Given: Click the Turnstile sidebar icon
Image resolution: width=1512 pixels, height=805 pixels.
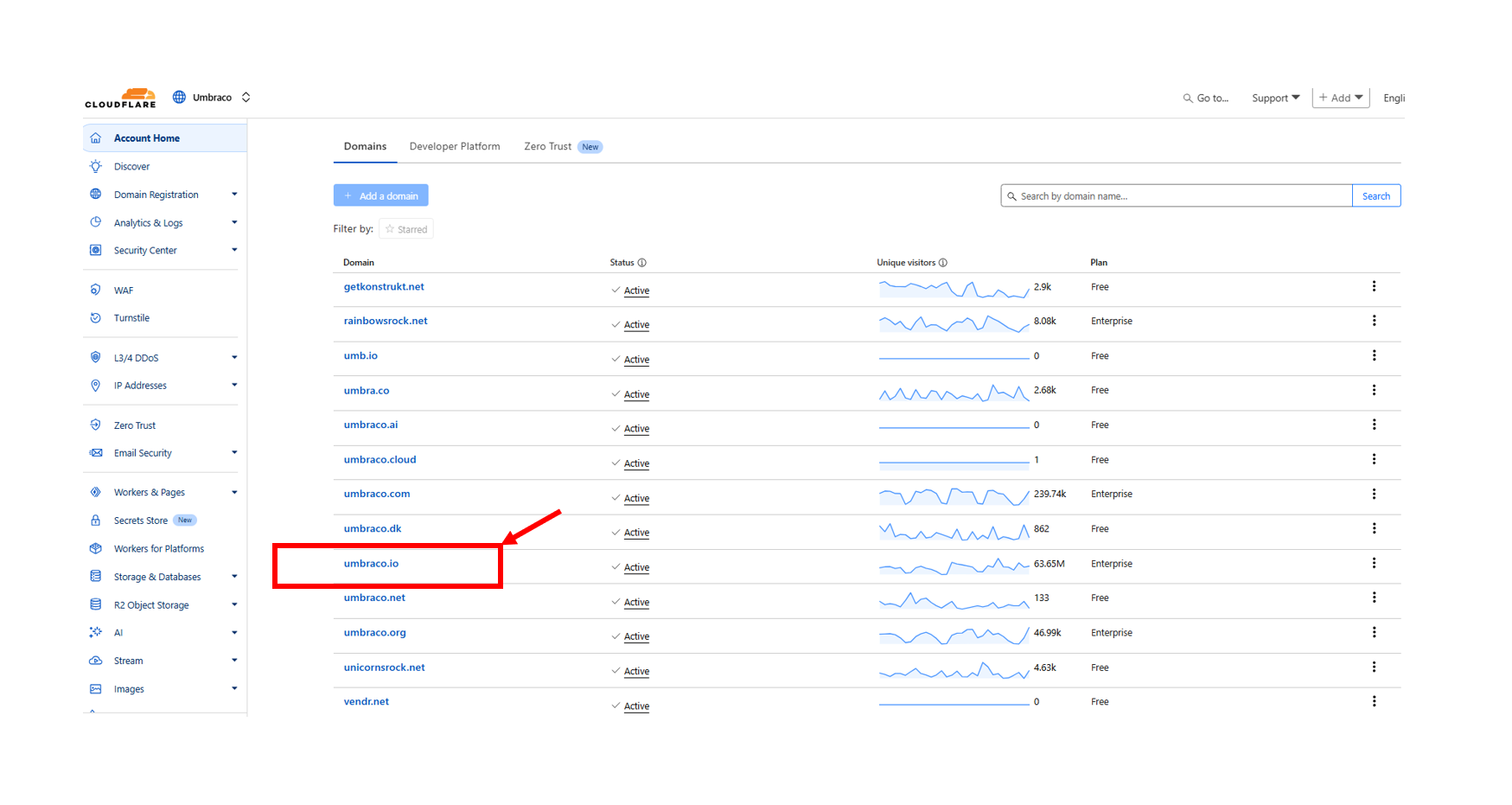Looking at the screenshot, I should pos(96,318).
